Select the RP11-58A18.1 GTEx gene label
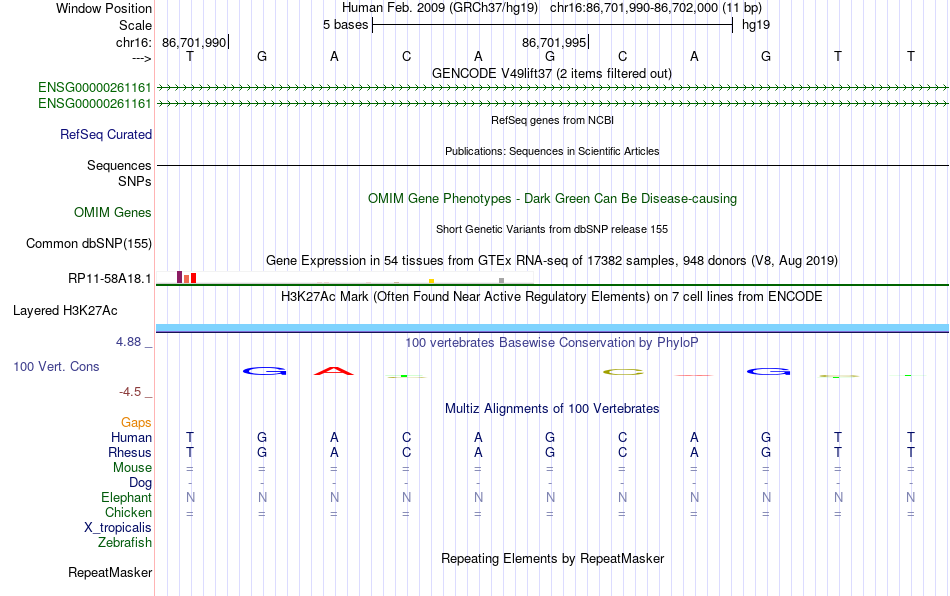This screenshot has width=950, height=596. pos(110,279)
